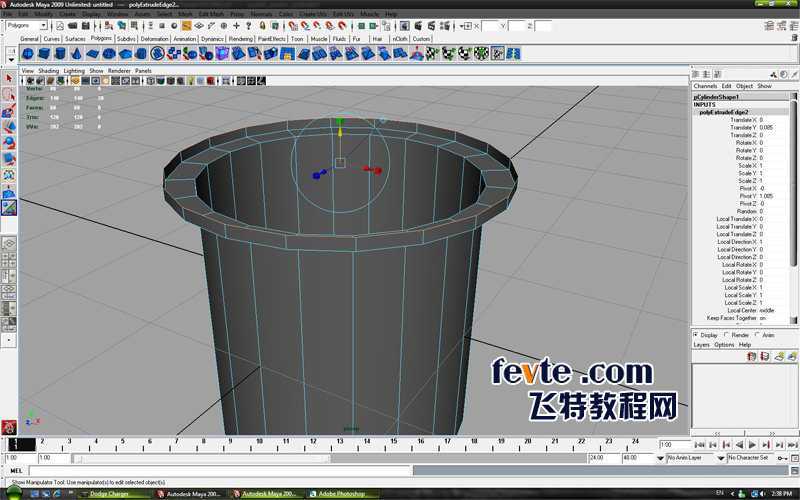Switch to the Rendering shelf tab
This screenshot has width=800, height=500.
point(241,39)
